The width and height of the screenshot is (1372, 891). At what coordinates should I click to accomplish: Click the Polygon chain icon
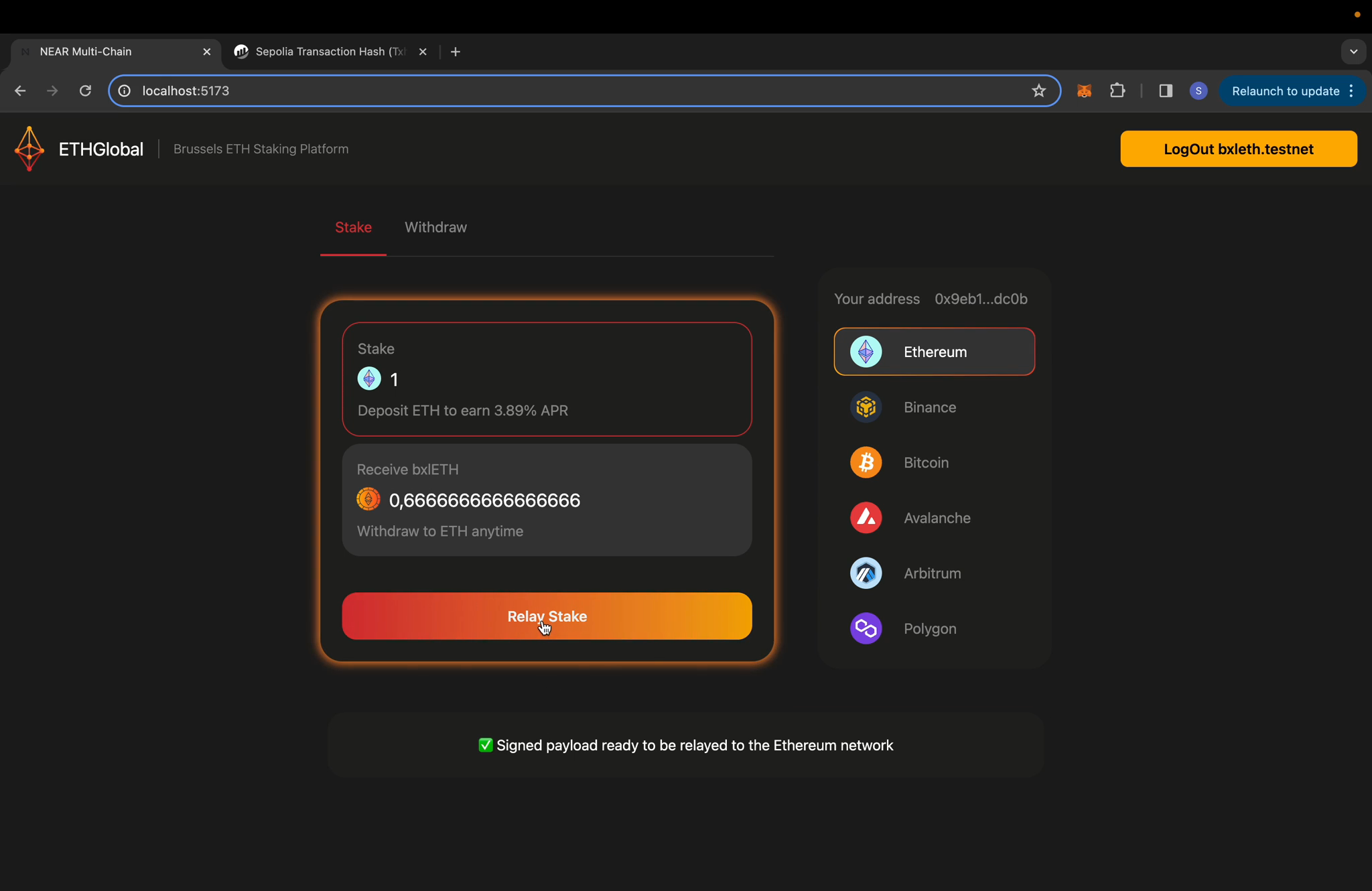(866, 628)
